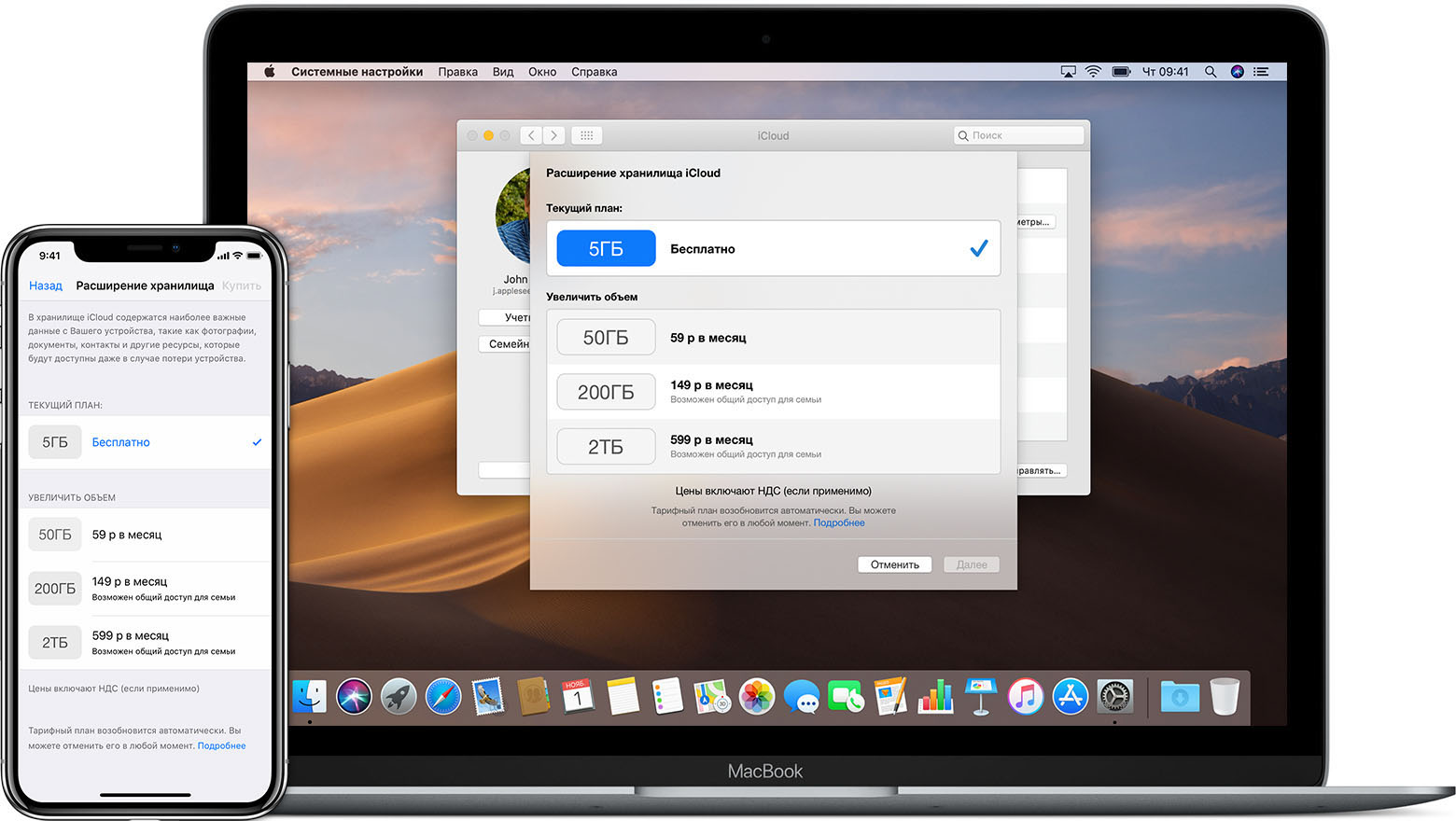Screen dimensions: 1456x821
Task: Open the Вид menu
Action: [x=503, y=72]
